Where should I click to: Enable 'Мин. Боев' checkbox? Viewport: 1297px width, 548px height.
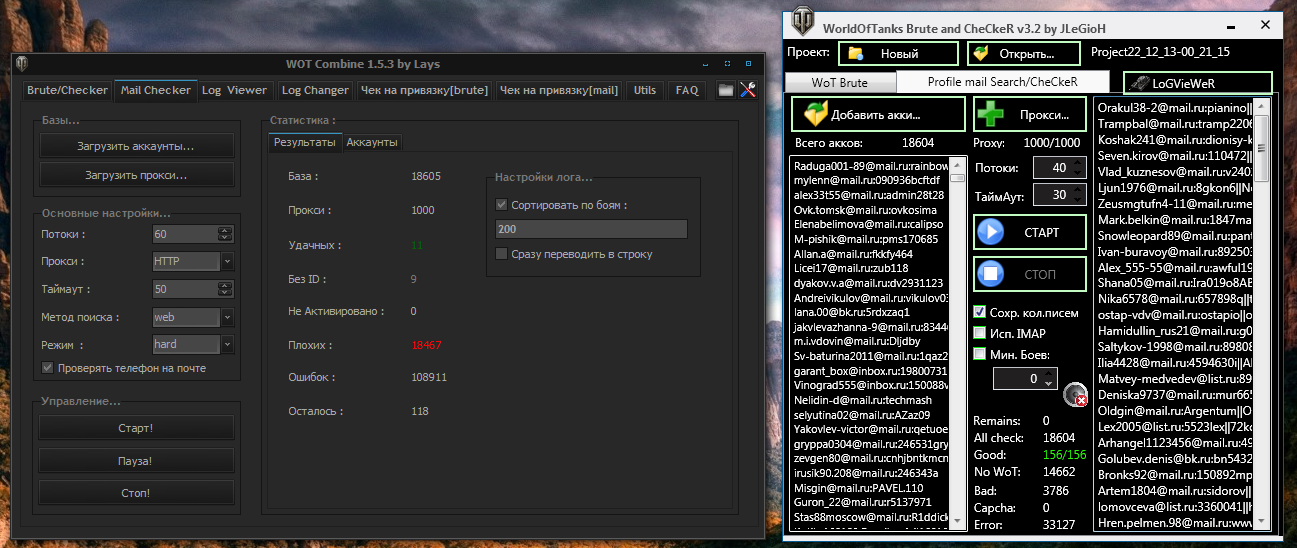coord(980,353)
